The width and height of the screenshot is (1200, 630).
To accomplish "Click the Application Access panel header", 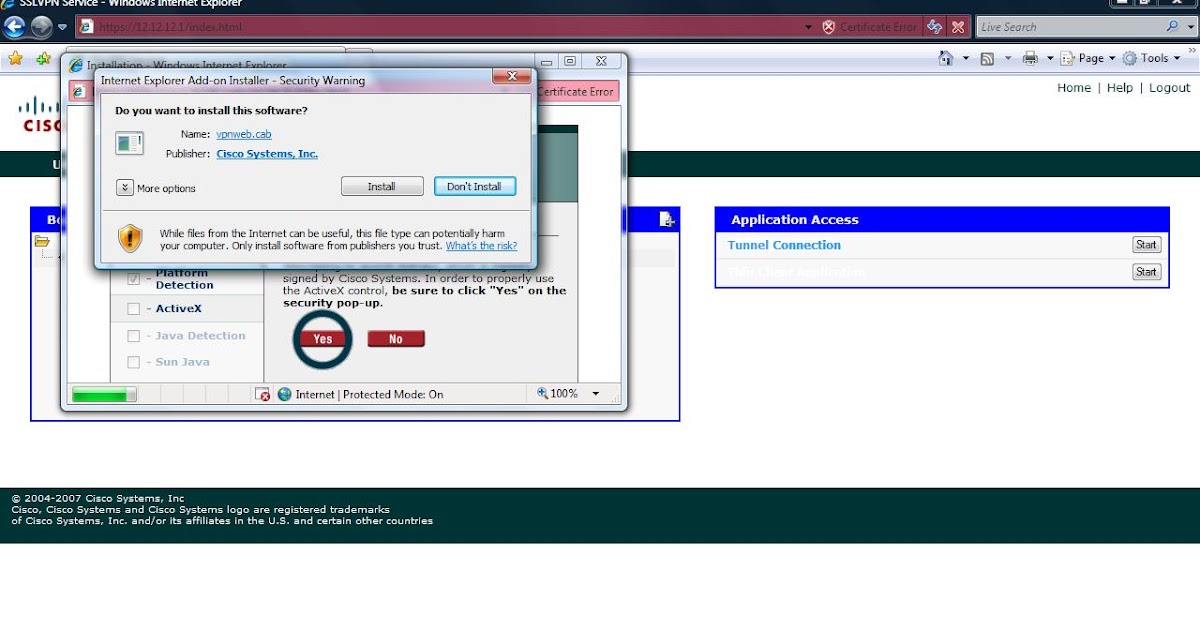I will click(x=942, y=220).
